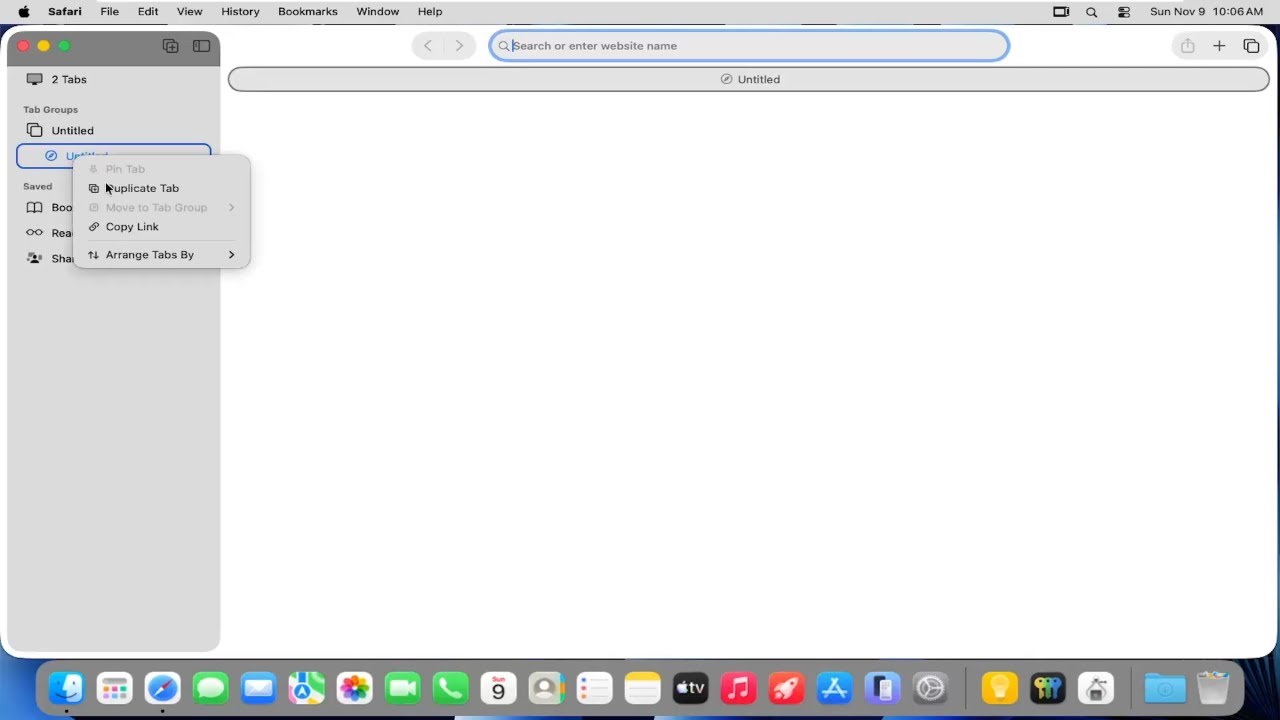Open the View menu

[190, 12]
